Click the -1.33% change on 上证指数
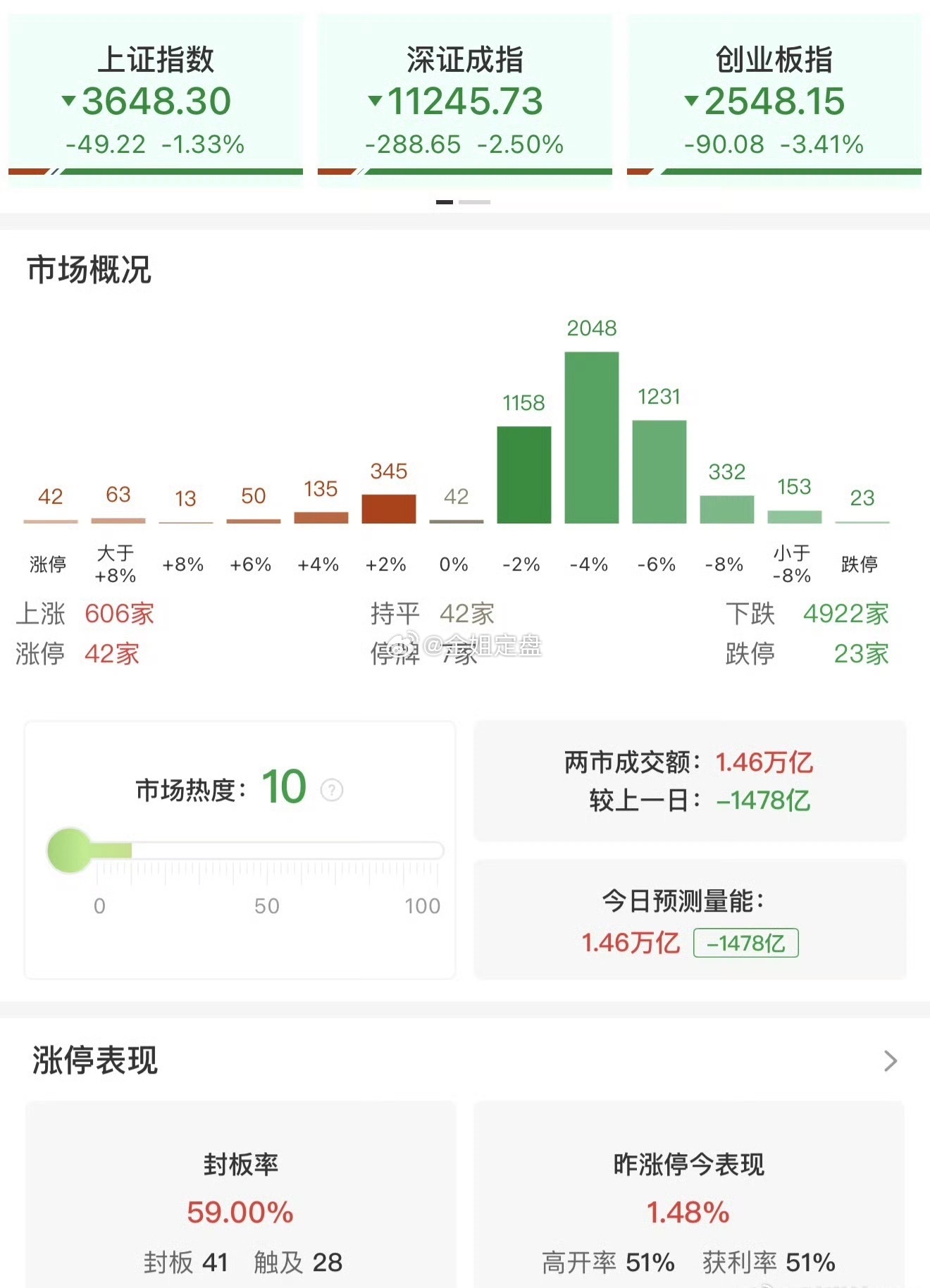This screenshot has width=930, height=1288. [x=203, y=144]
